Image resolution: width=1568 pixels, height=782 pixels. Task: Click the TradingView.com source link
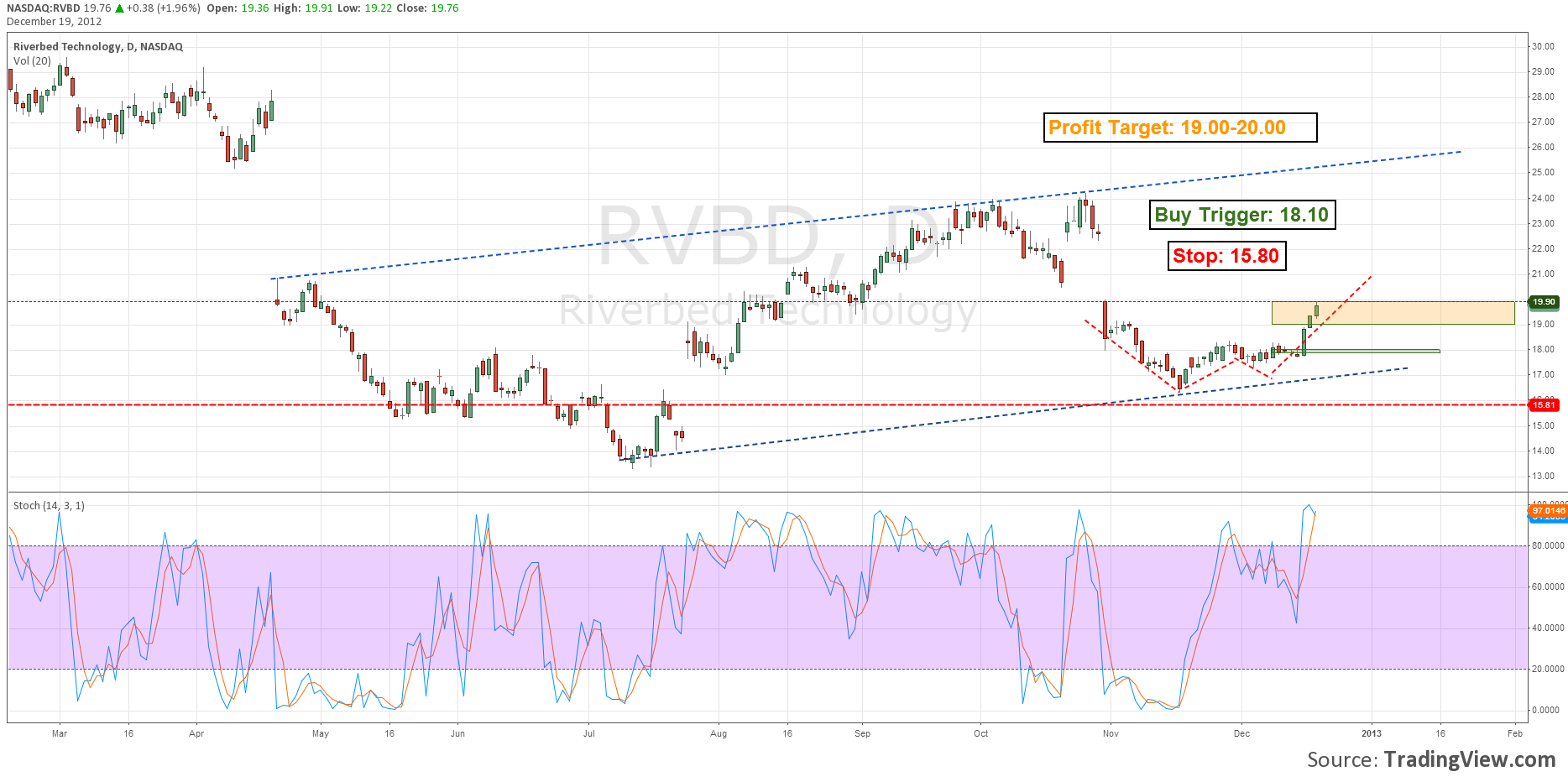tap(1469, 759)
